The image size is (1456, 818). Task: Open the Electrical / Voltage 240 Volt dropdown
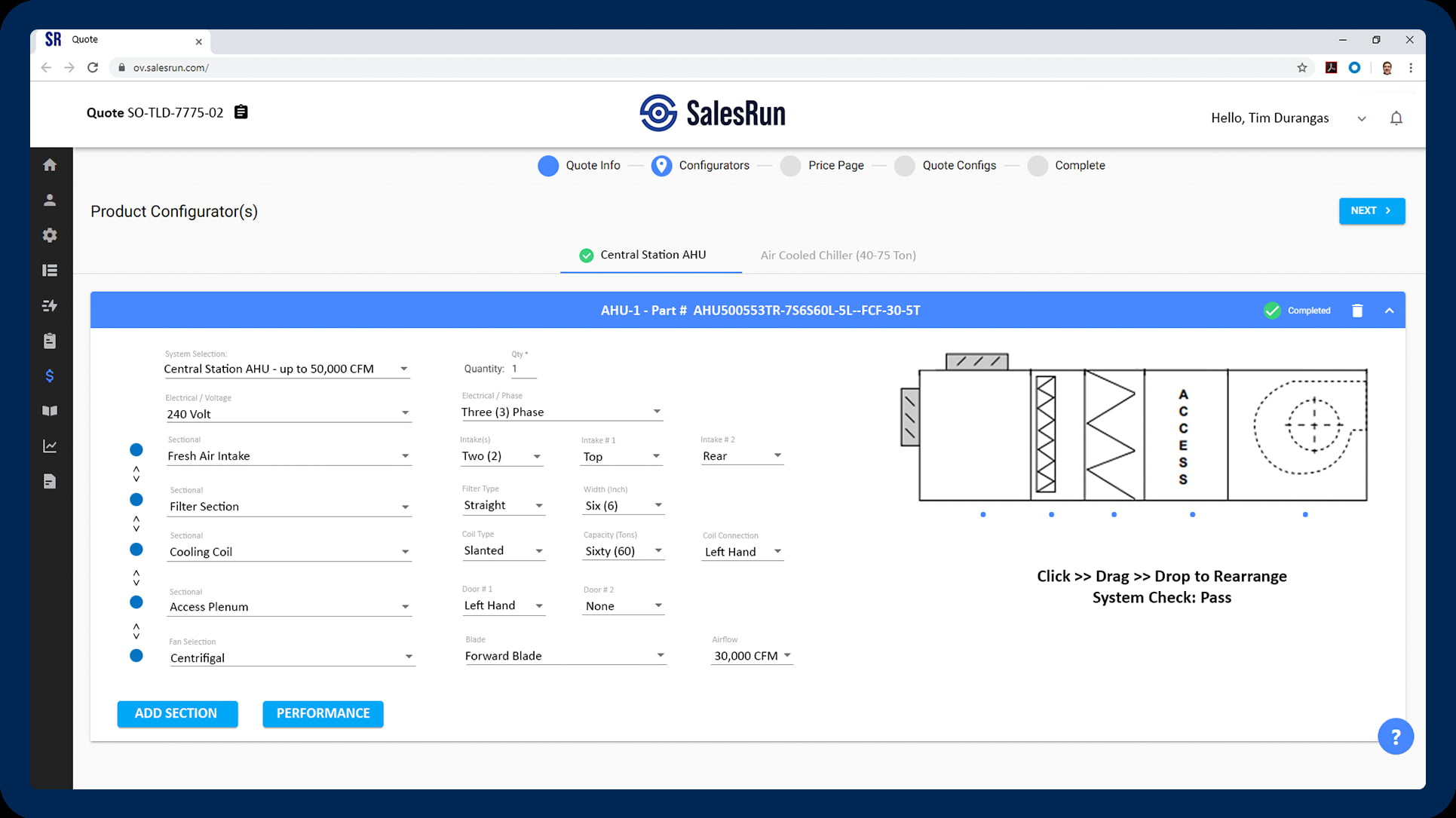(288, 414)
